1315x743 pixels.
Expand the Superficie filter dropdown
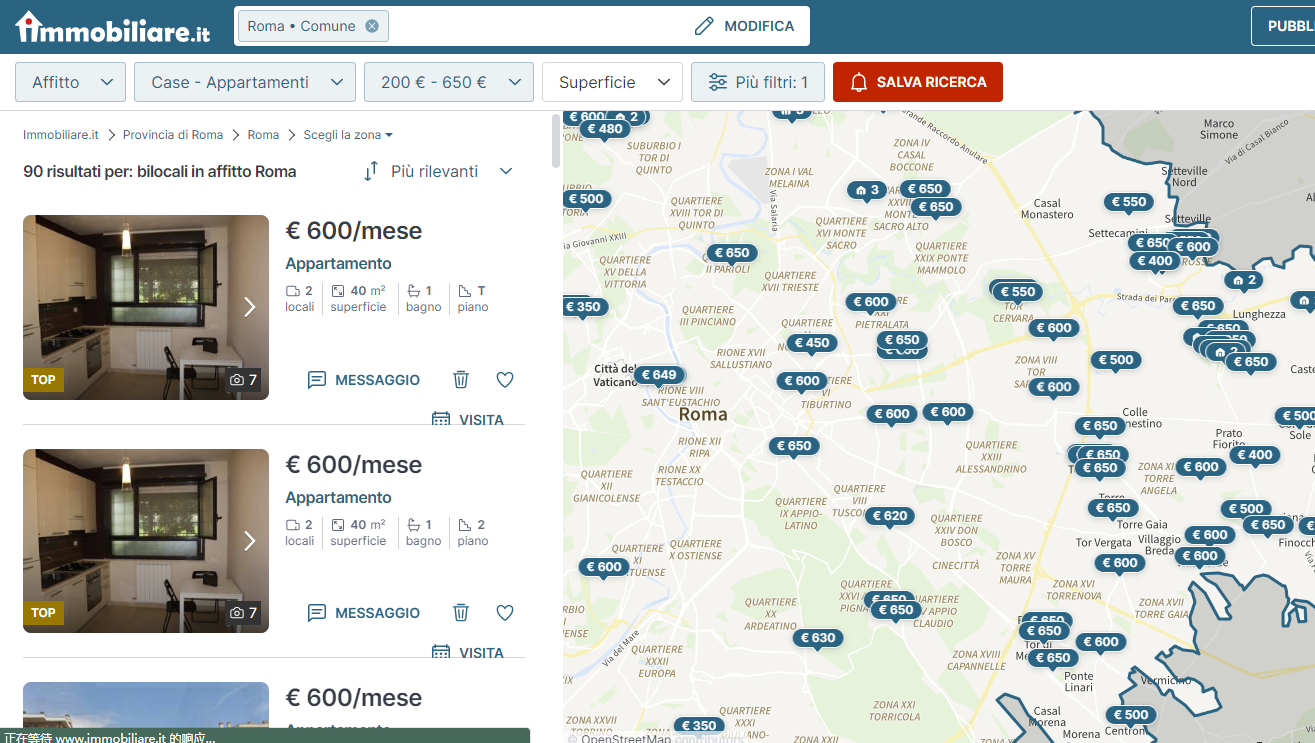coord(612,82)
